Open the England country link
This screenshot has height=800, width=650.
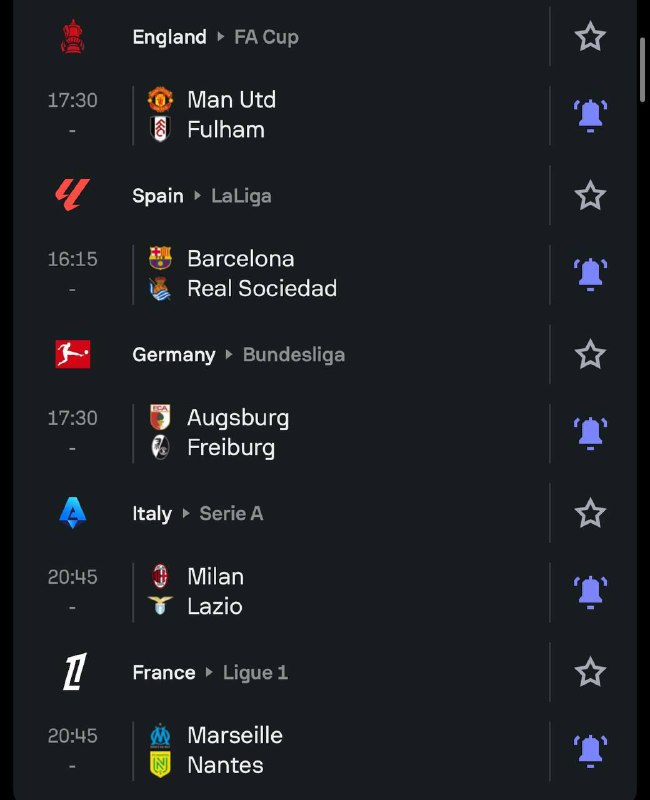[169, 37]
